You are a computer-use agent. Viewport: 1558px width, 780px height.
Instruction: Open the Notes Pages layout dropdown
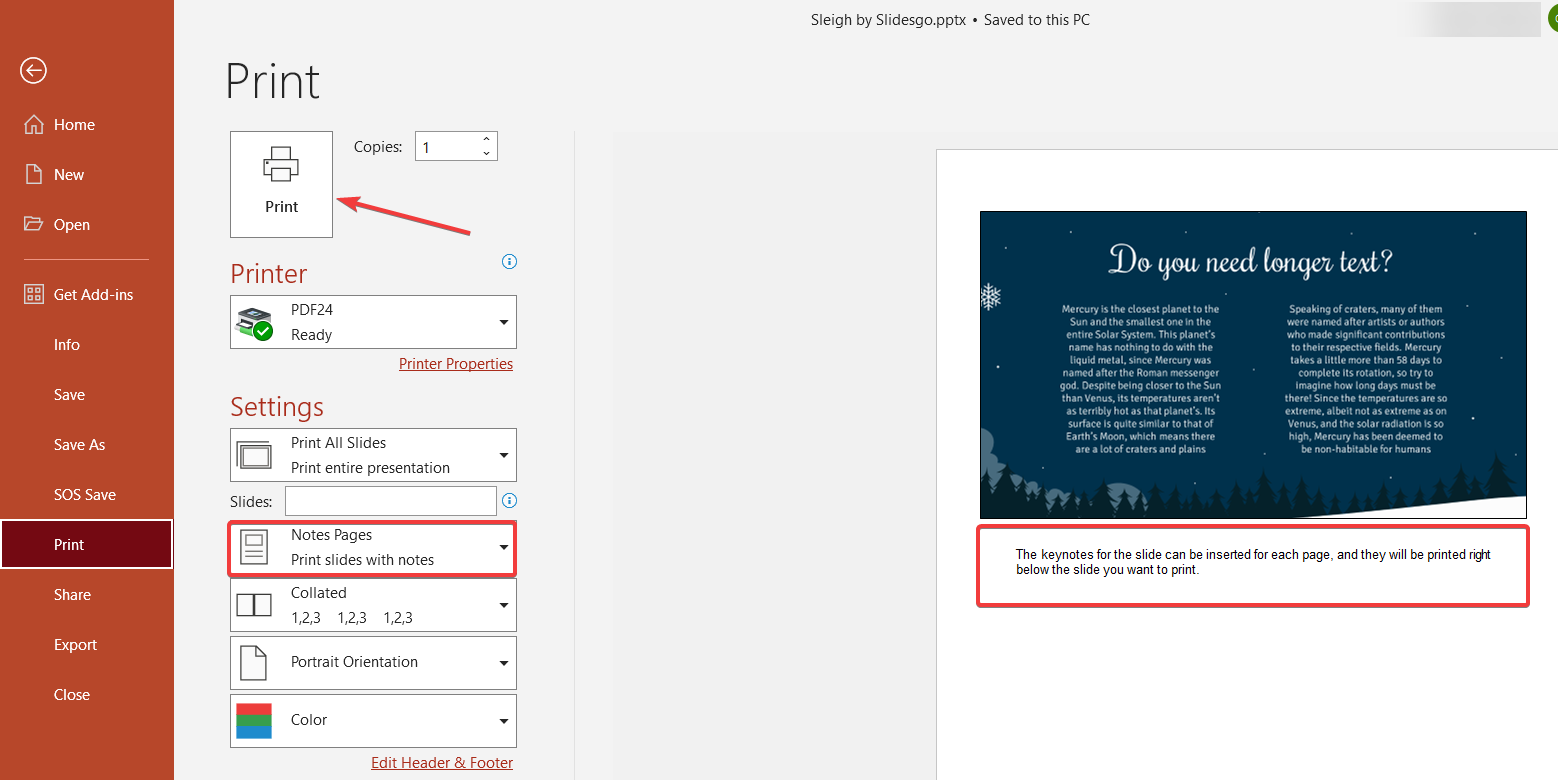(373, 548)
